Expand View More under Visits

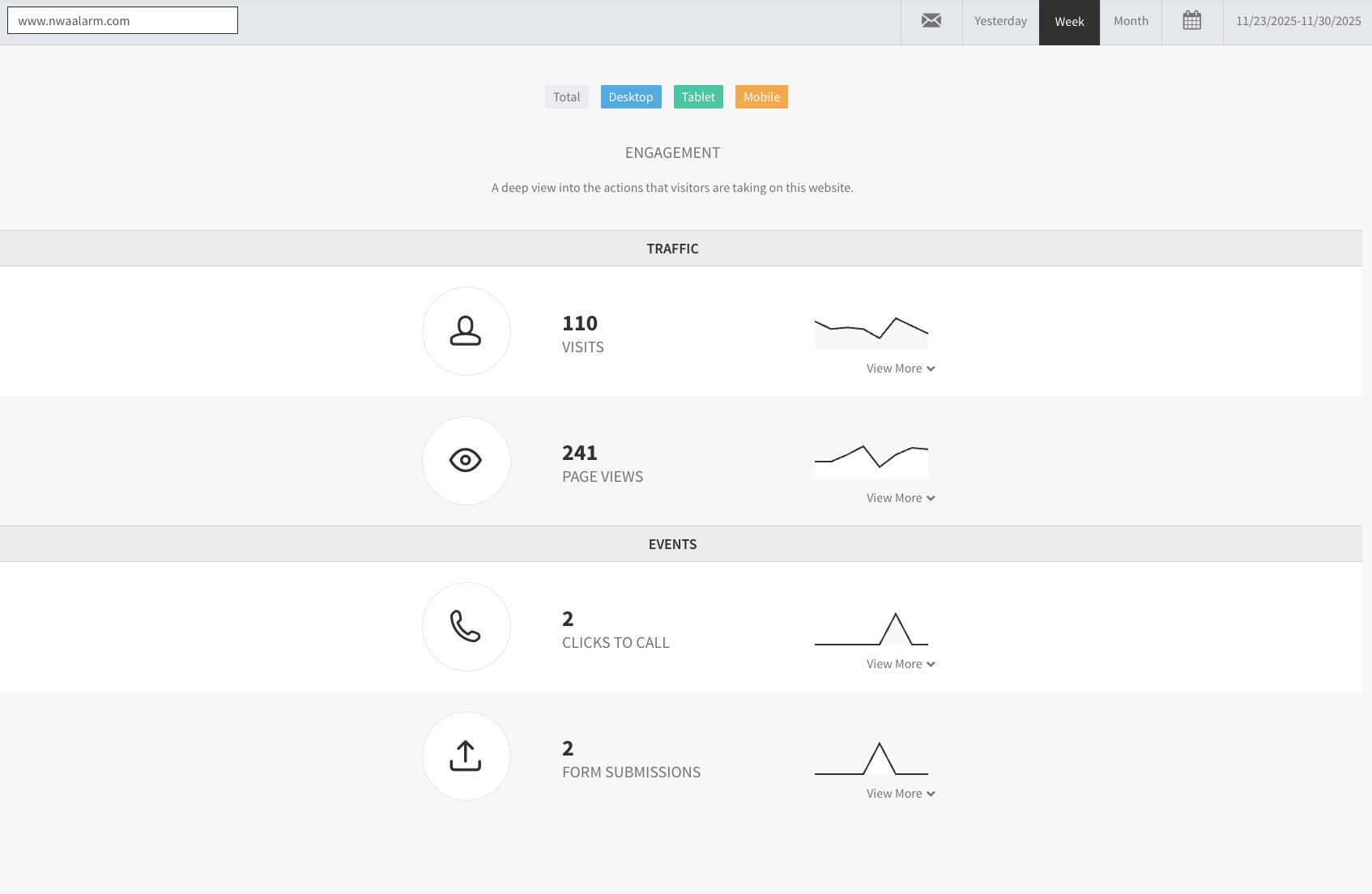click(901, 368)
